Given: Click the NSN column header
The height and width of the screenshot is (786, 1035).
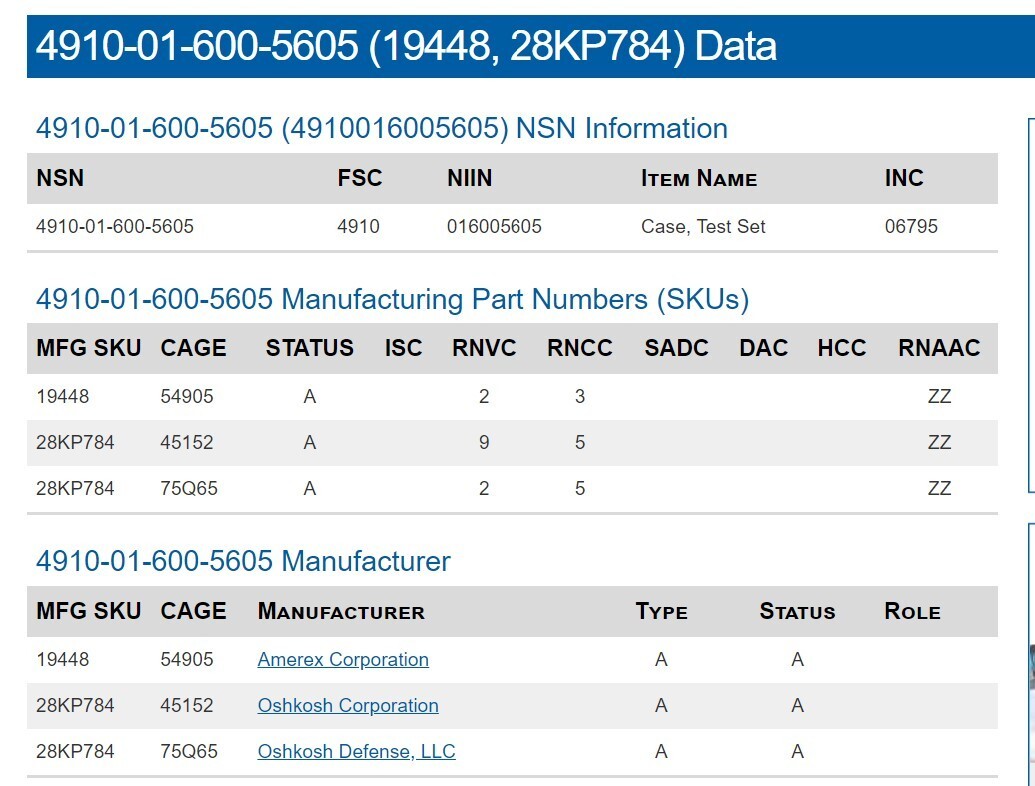Looking at the screenshot, I should click(x=60, y=178).
